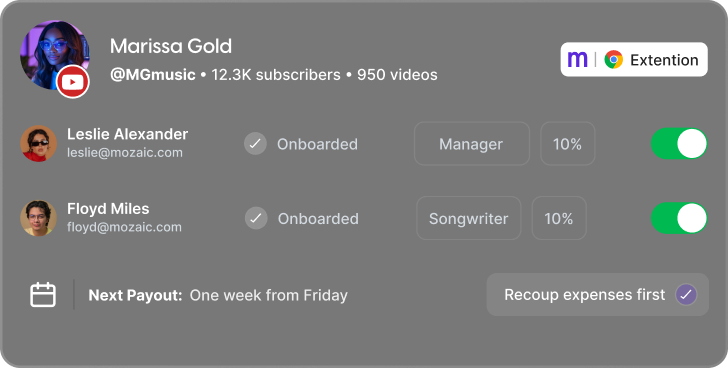Click the purple Mozaic m logo
Image resolution: width=728 pixels, height=368 pixels.
point(577,59)
